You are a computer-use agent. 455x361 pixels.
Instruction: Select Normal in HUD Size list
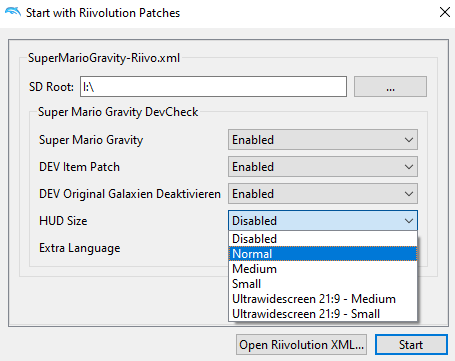pyautogui.click(x=323, y=254)
